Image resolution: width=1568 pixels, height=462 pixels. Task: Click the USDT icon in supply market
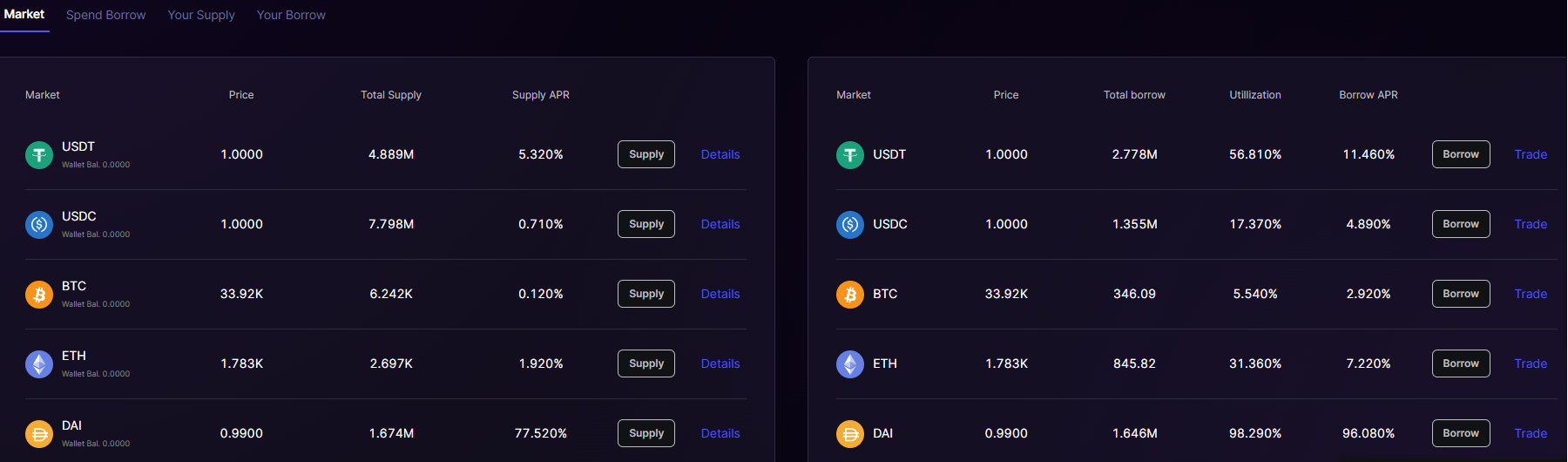pyautogui.click(x=39, y=155)
